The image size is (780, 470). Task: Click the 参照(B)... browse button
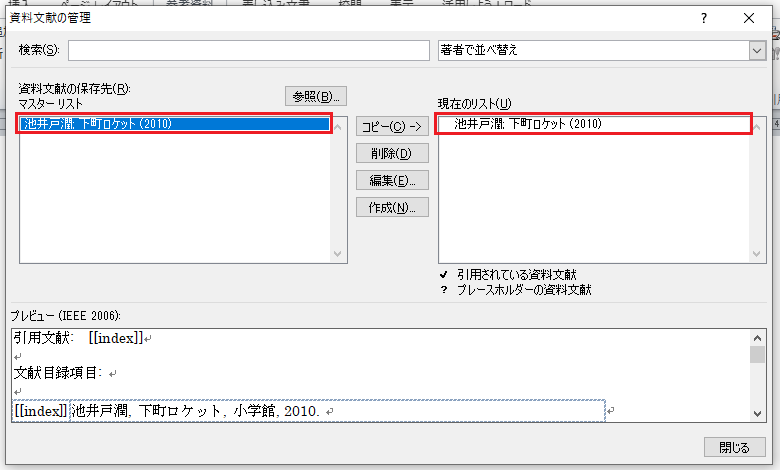point(316,96)
